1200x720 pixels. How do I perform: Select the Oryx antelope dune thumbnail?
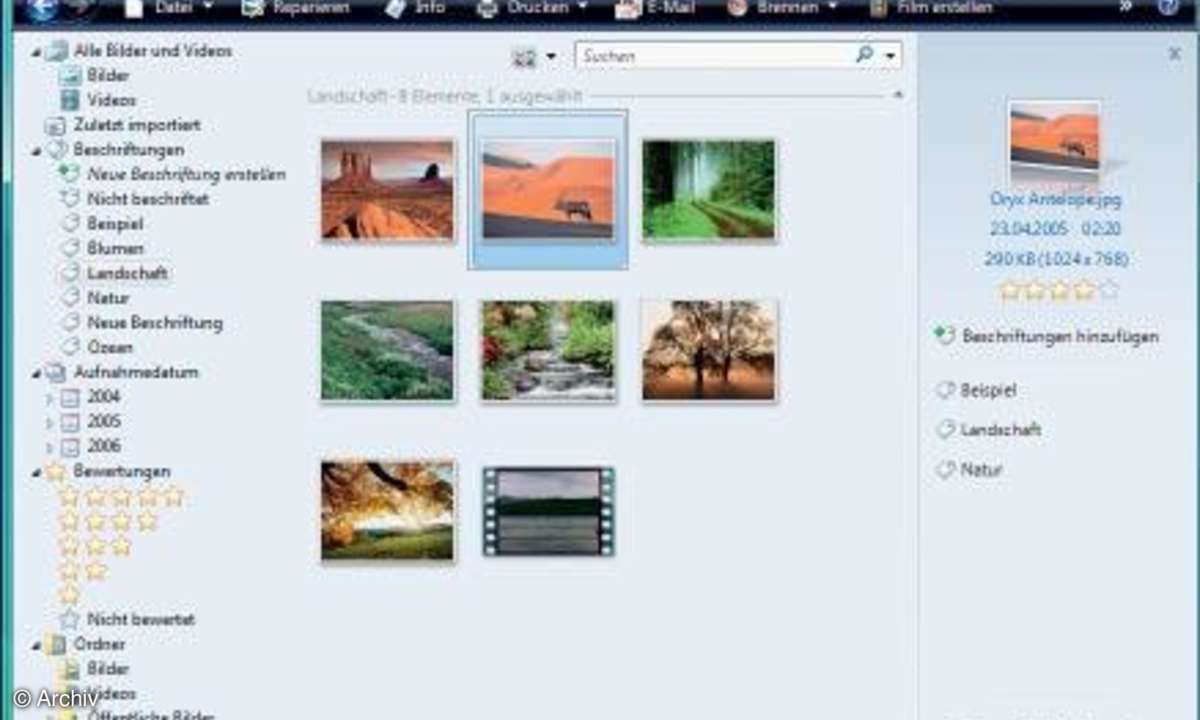pos(548,190)
